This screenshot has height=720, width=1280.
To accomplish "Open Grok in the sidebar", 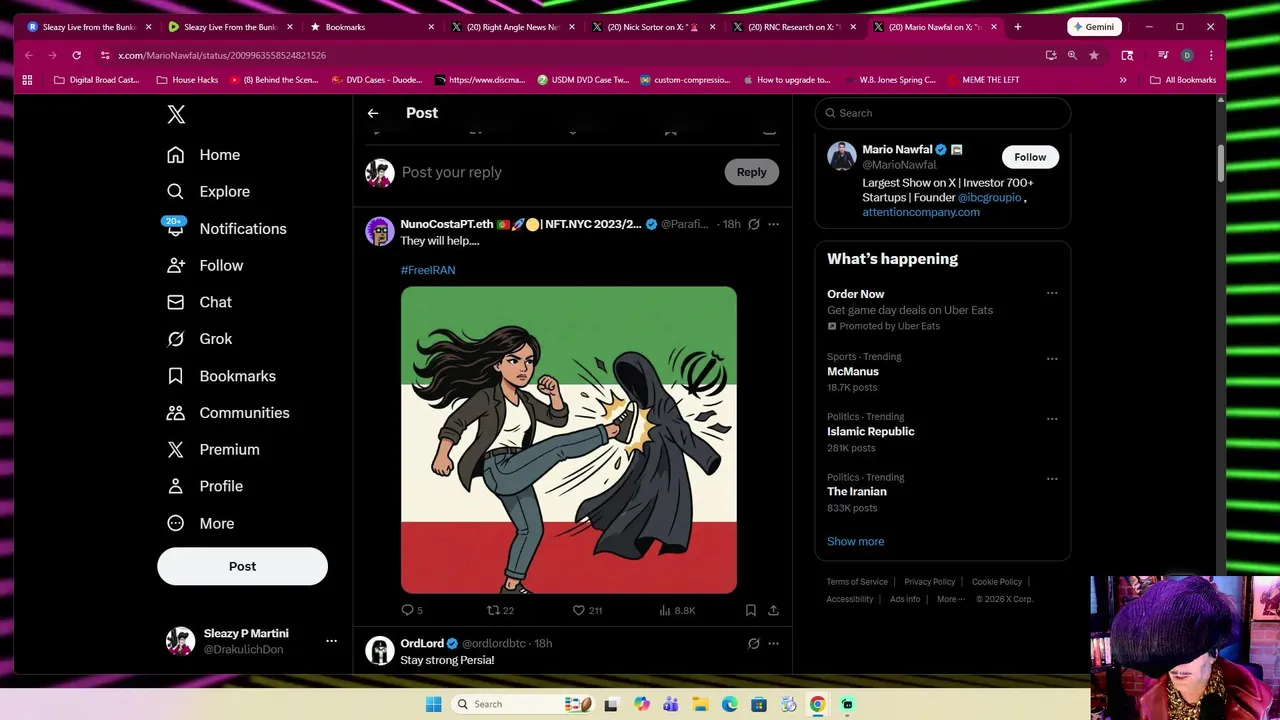I will [x=199, y=339].
